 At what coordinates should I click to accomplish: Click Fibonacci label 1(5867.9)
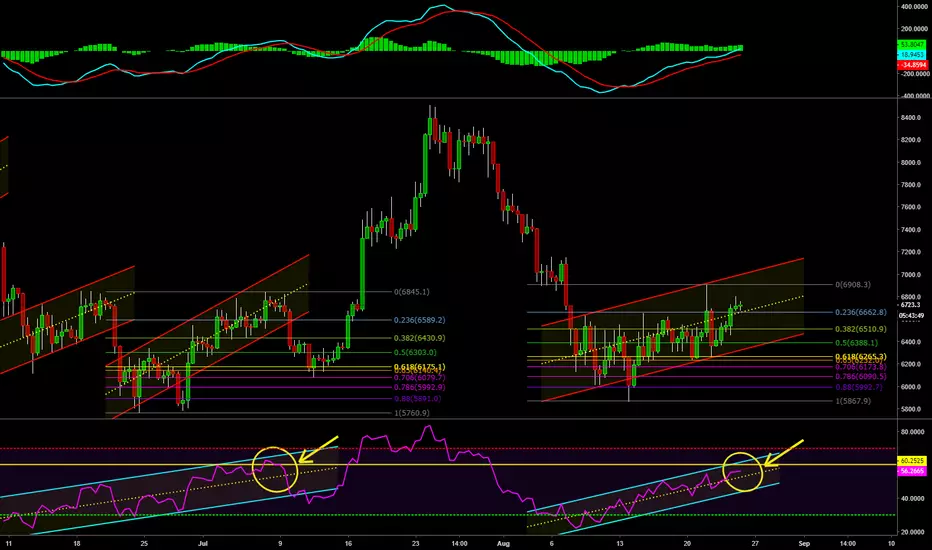[853, 401]
